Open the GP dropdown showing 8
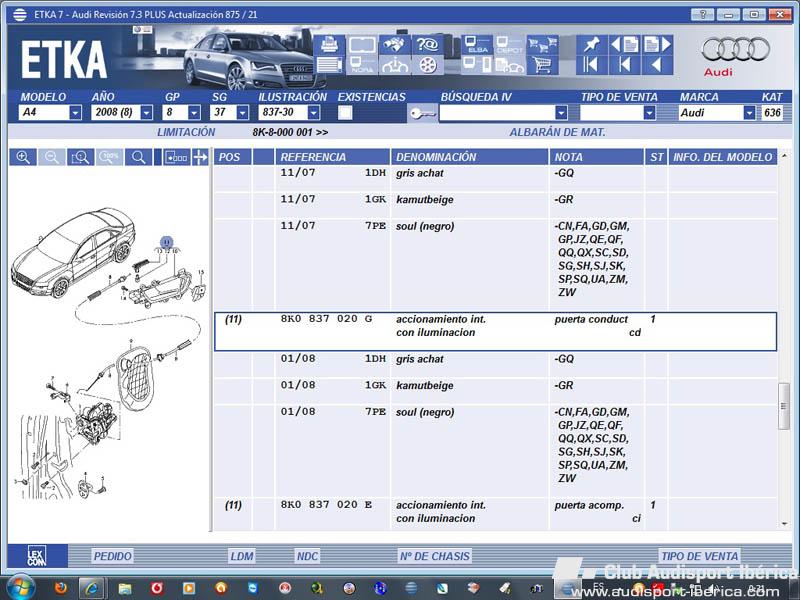800x600 pixels. pyautogui.click(x=194, y=113)
